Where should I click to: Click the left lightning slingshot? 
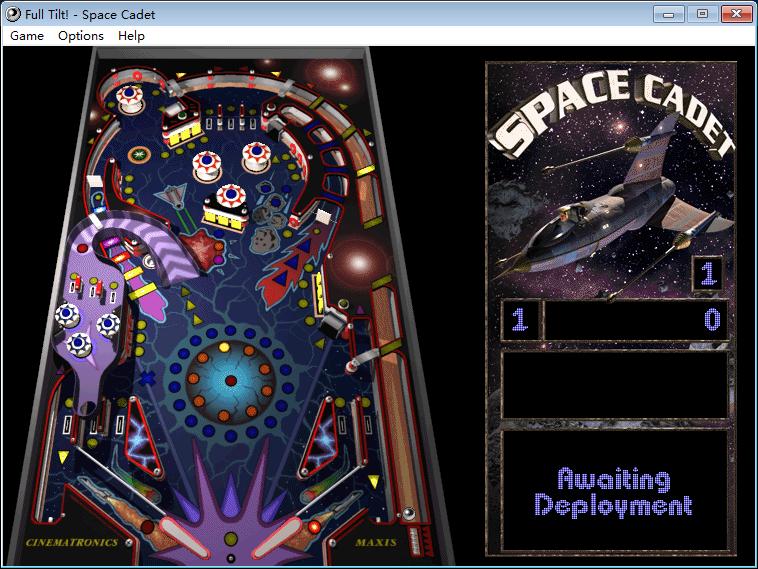144,436
